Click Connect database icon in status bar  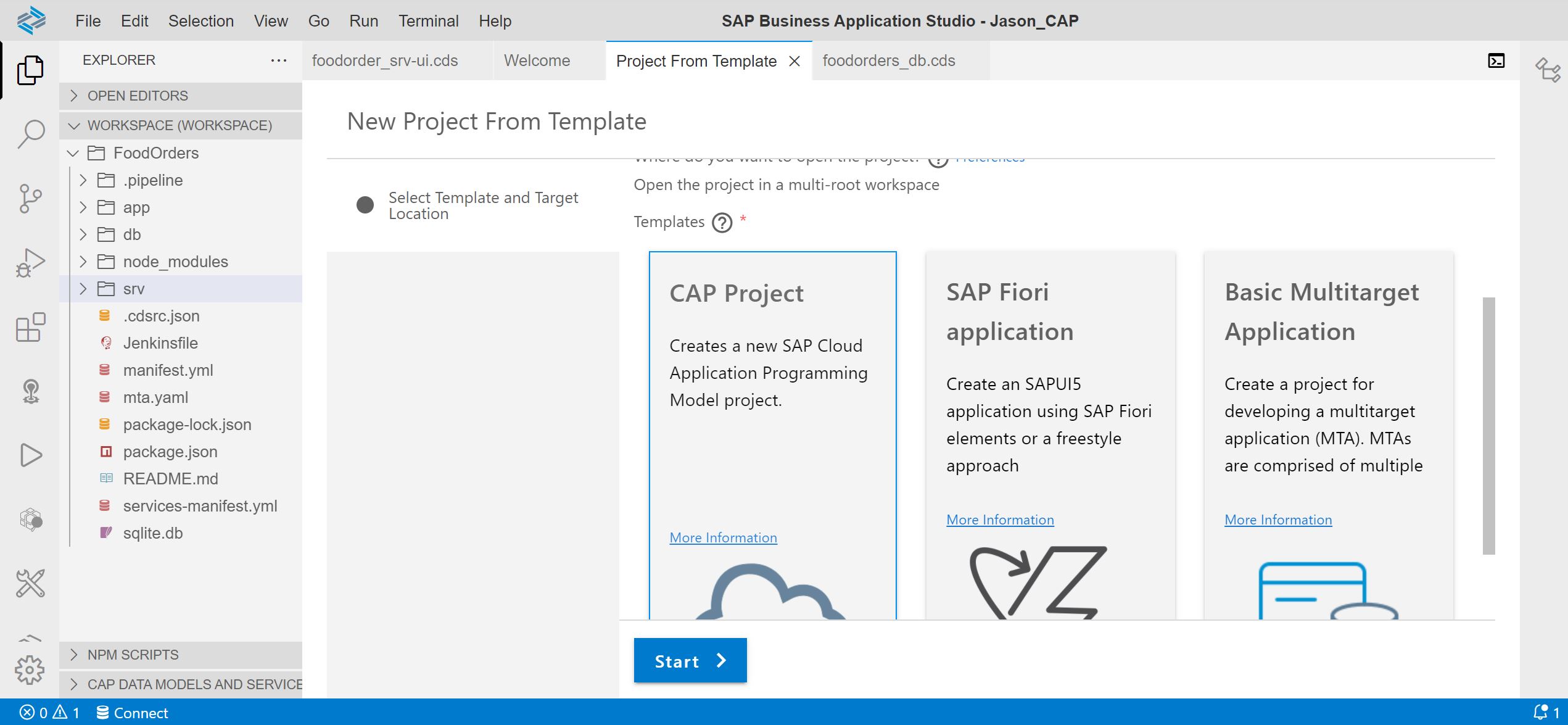[103, 713]
